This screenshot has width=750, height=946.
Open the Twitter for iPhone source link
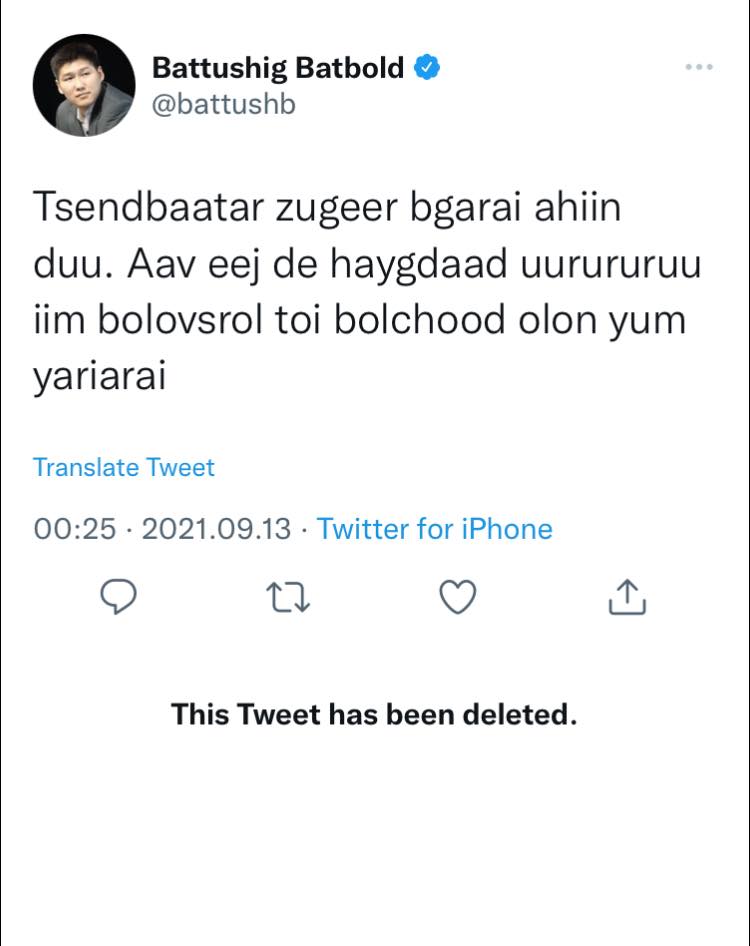(435, 528)
